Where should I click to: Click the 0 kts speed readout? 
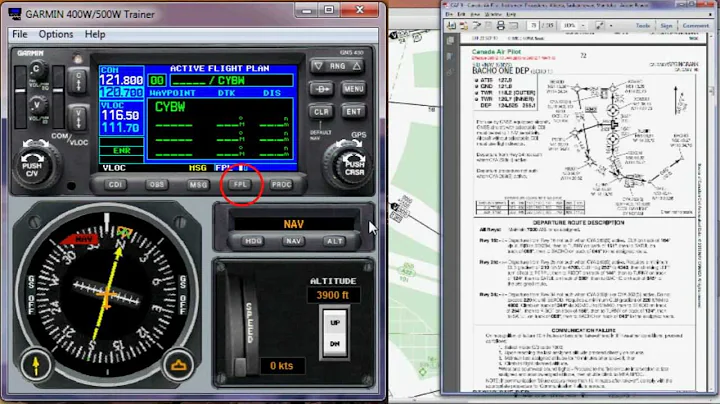click(x=281, y=365)
